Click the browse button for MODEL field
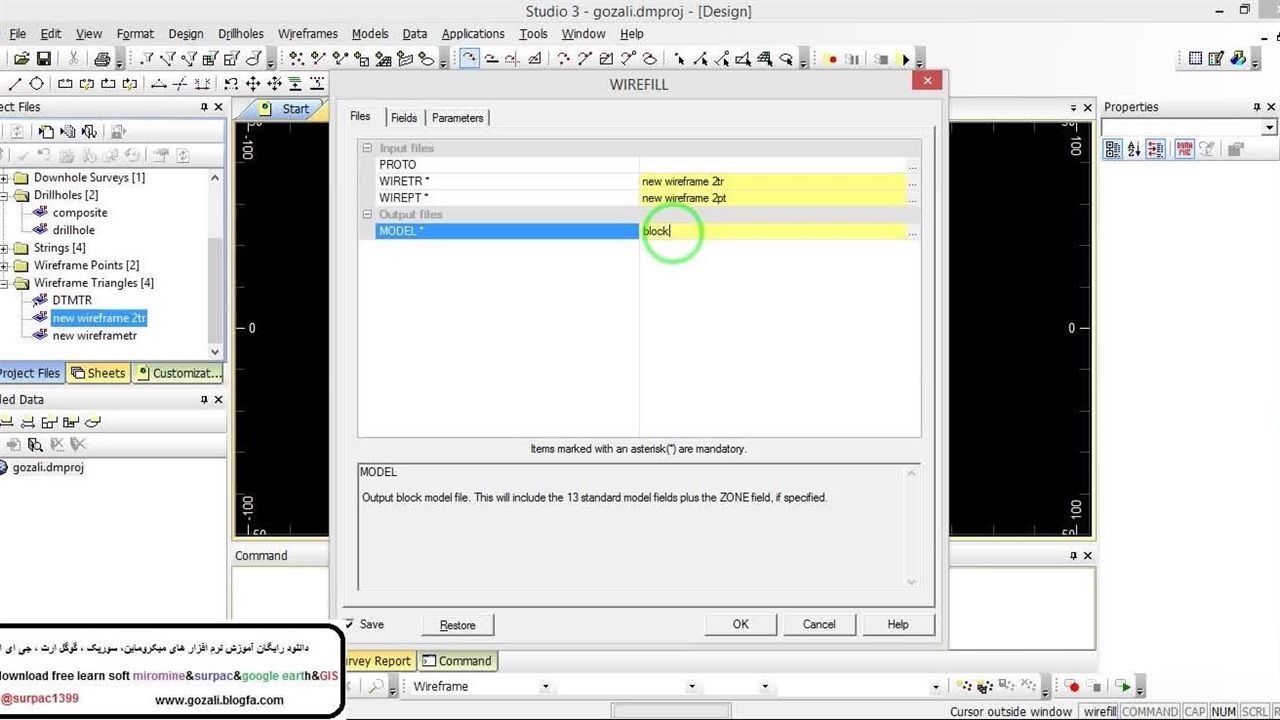 click(x=912, y=232)
